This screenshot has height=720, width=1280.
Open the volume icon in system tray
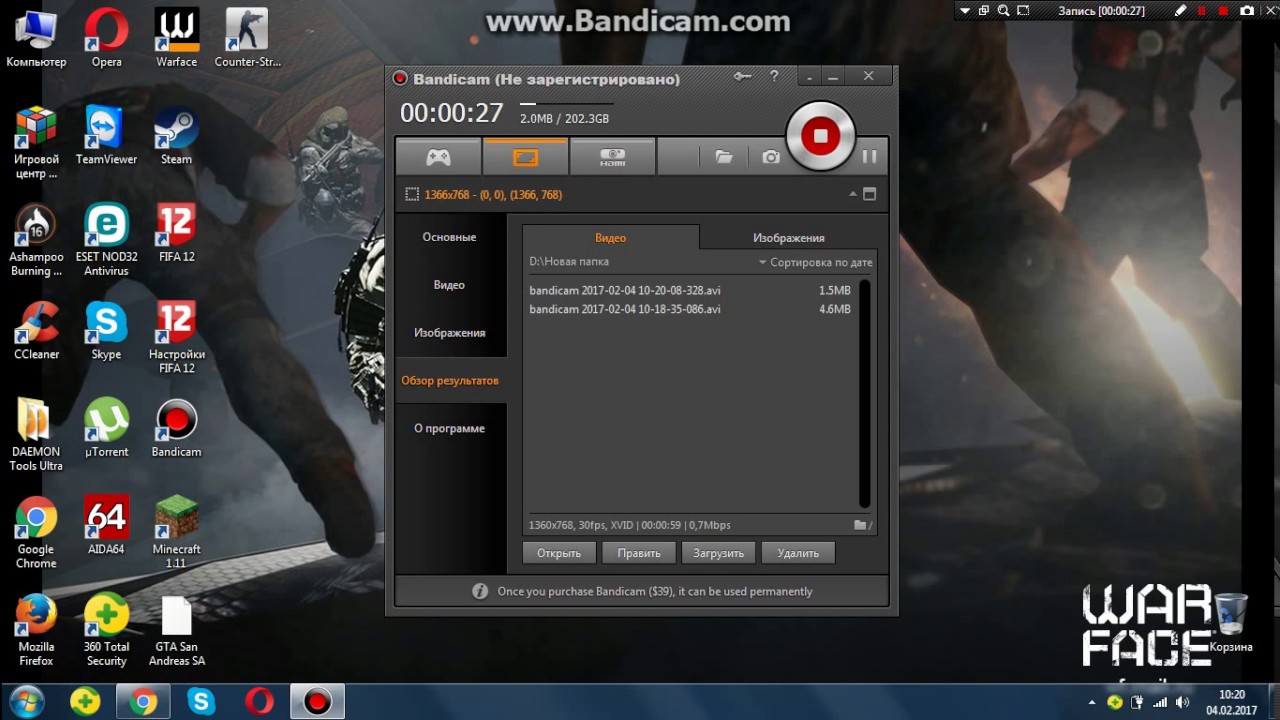click(1183, 702)
